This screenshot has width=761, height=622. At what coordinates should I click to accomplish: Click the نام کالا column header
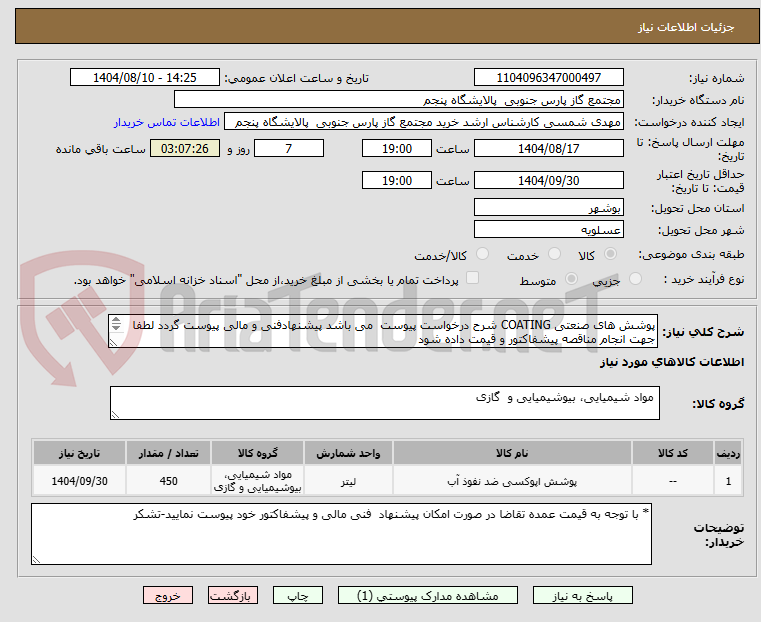(512, 453)
